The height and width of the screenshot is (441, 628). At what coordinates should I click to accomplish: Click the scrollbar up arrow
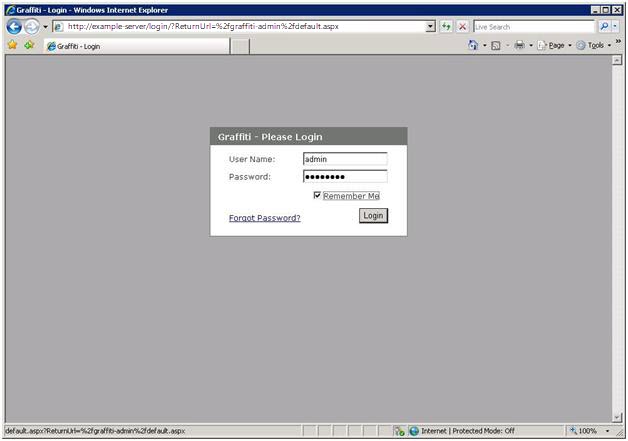617,60
